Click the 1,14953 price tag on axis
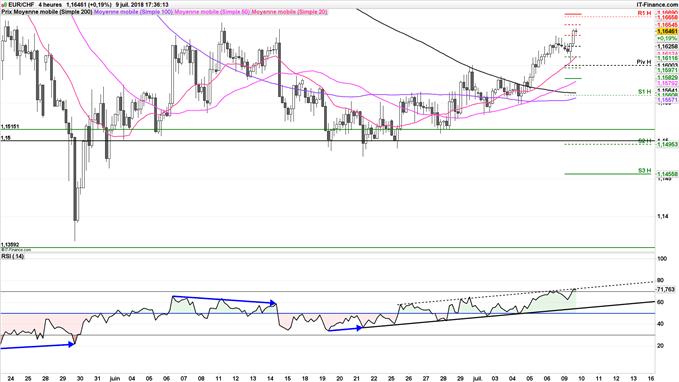The width and height of the screenshot is (679, 382). pyautogui.click(x=667, y=144)
